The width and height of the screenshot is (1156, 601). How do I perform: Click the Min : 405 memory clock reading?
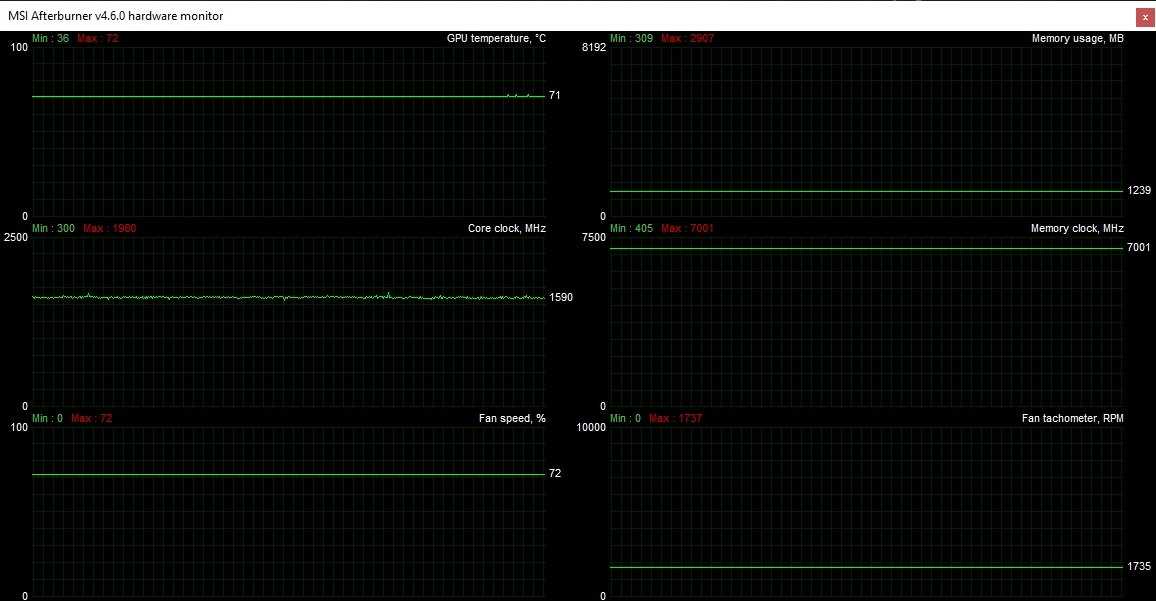pyautogui.click(x=631, y=229)
